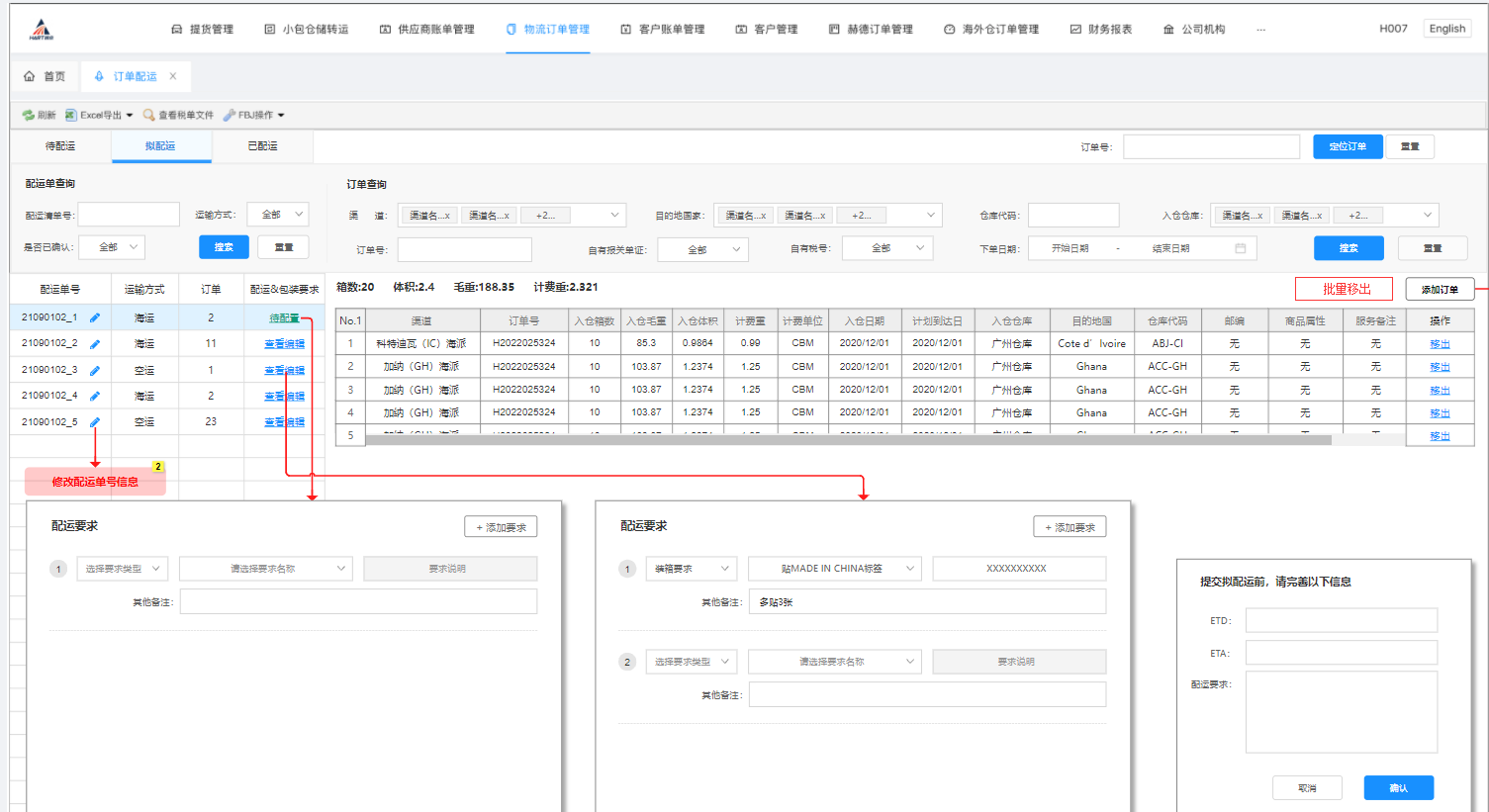This screenshot has width=1489, height=812.
Task: Click the edit pencil next to 21090102_5
Action: pos(95,422)
